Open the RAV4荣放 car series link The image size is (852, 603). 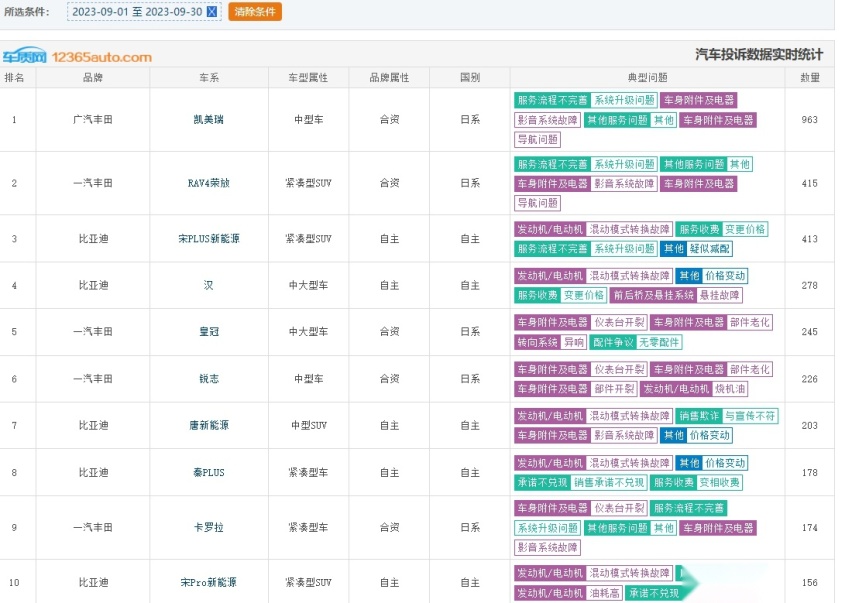pos(209,183)
